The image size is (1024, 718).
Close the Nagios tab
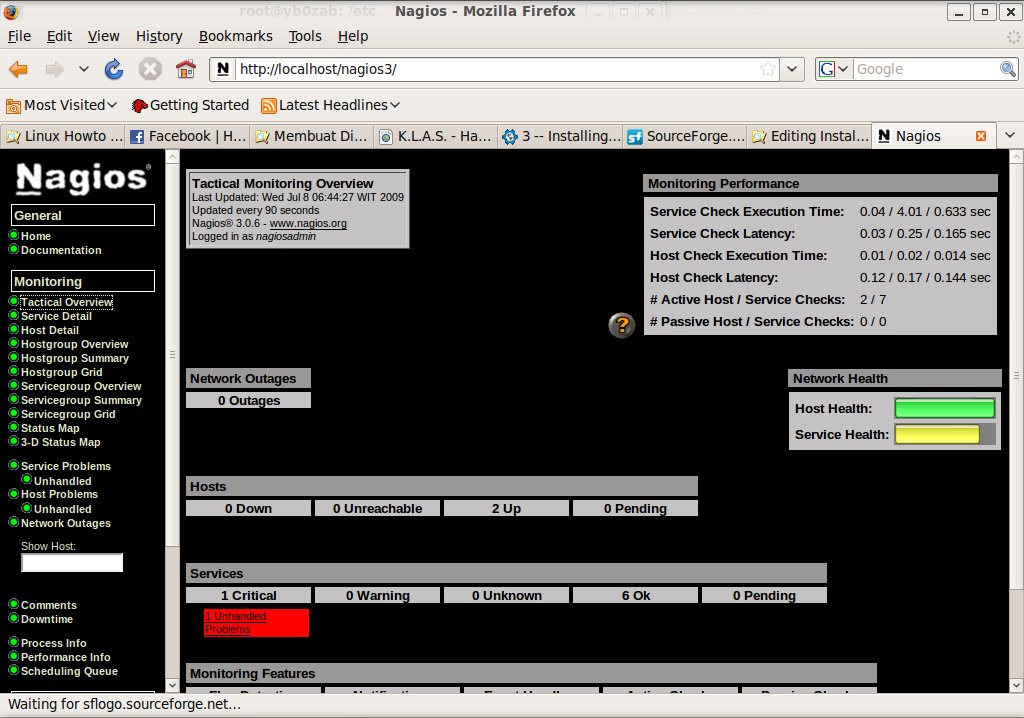980,136
